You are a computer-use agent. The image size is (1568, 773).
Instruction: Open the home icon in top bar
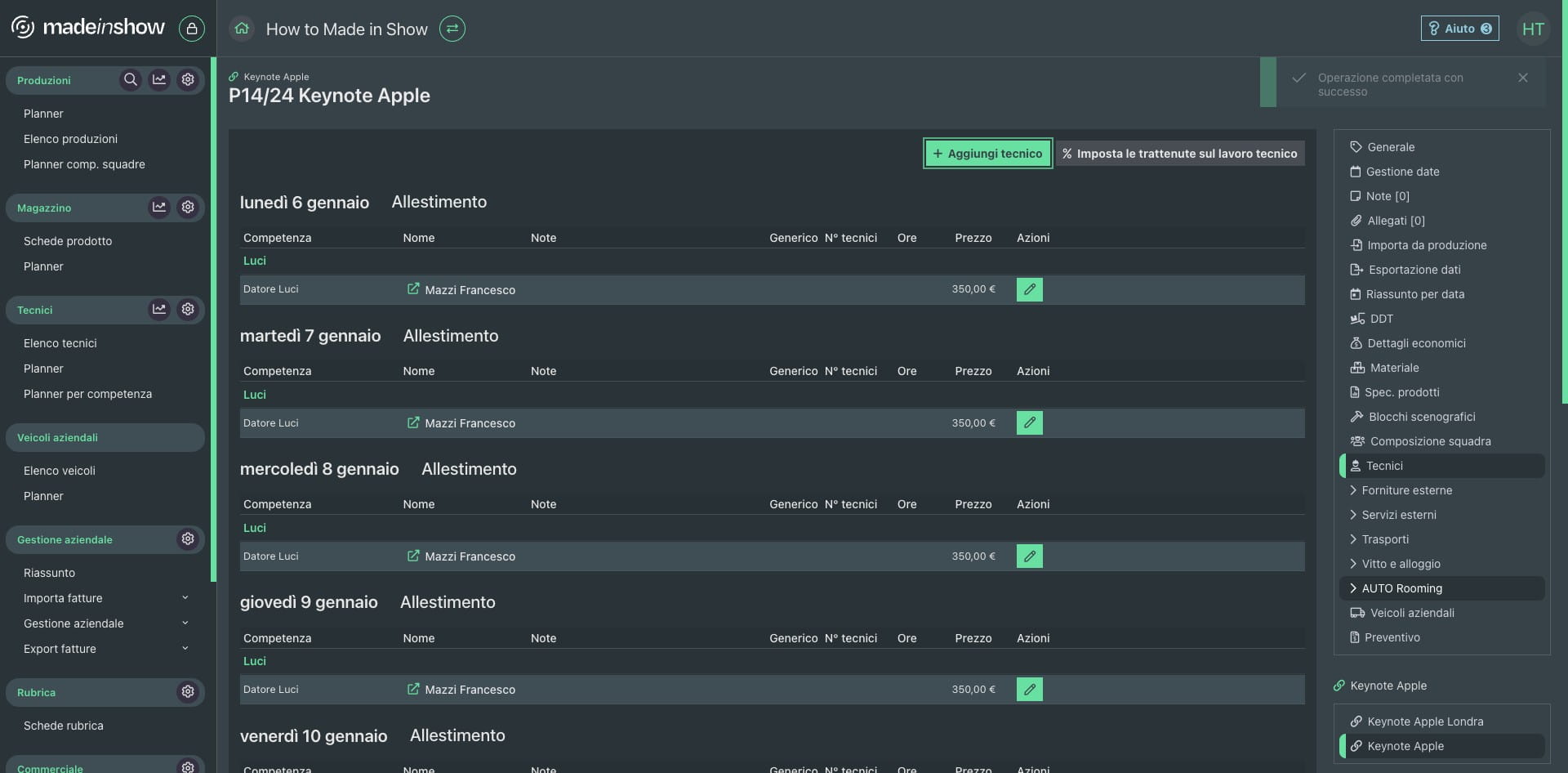pos(242,29)
